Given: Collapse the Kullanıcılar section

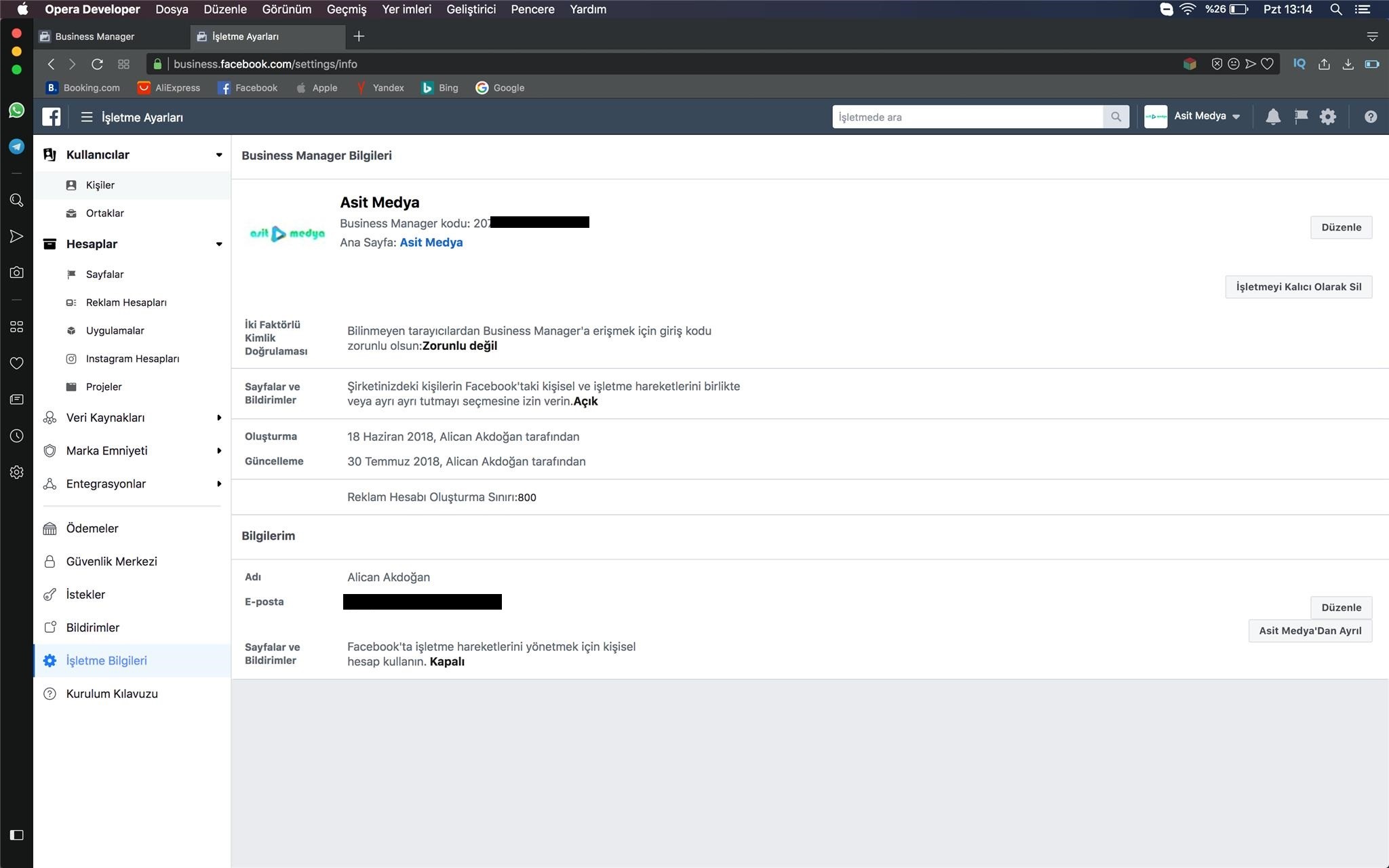Looking at the screenshot, I should (x=218, y=155).
